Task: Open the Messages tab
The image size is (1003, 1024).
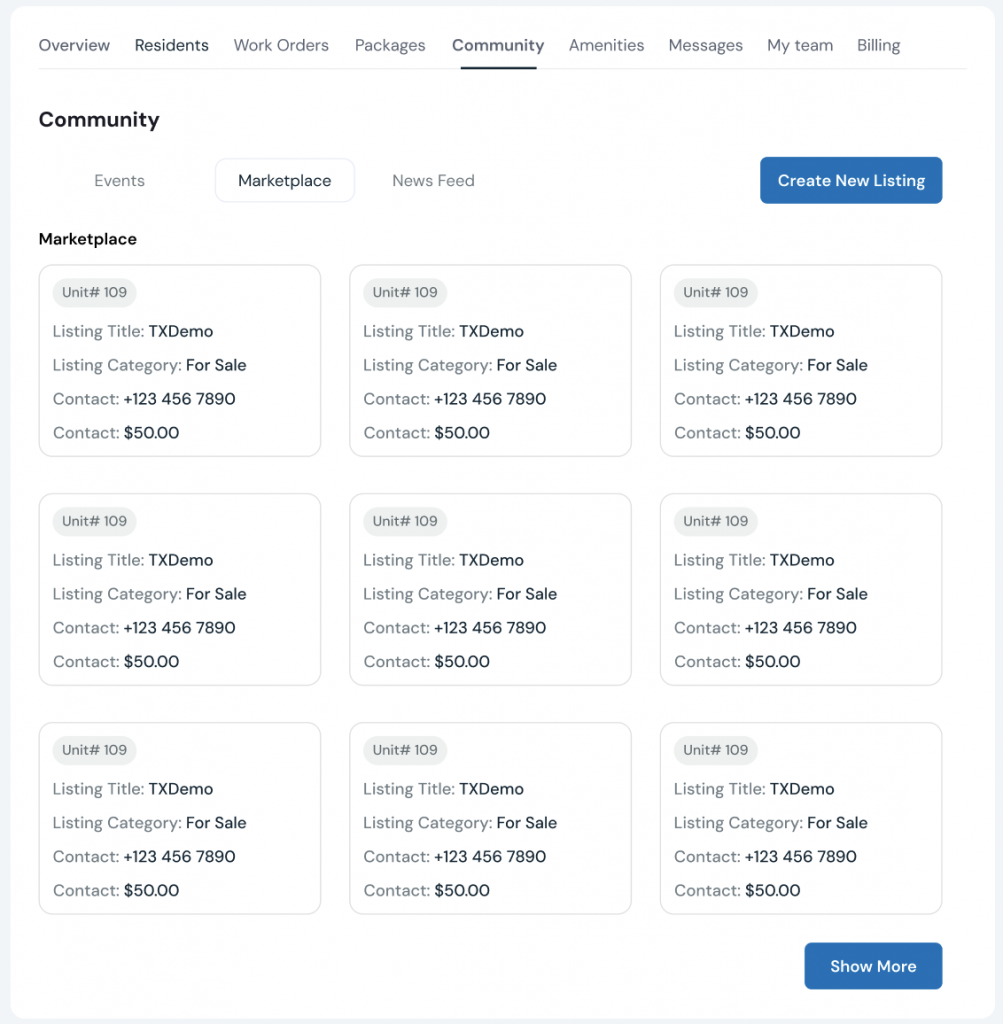Action: point(705,45)
